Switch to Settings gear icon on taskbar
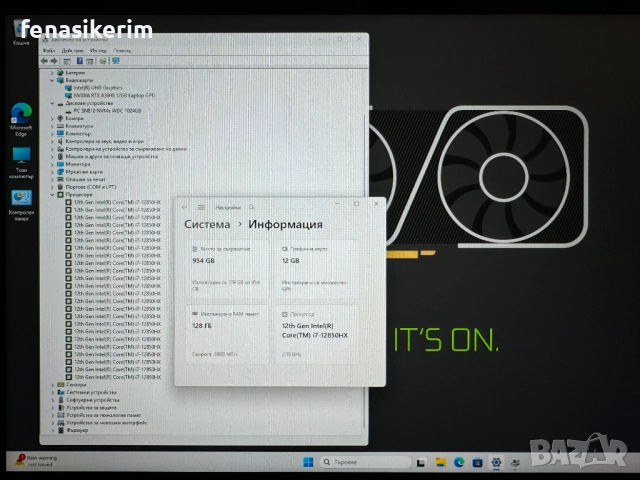 point(496,462)
